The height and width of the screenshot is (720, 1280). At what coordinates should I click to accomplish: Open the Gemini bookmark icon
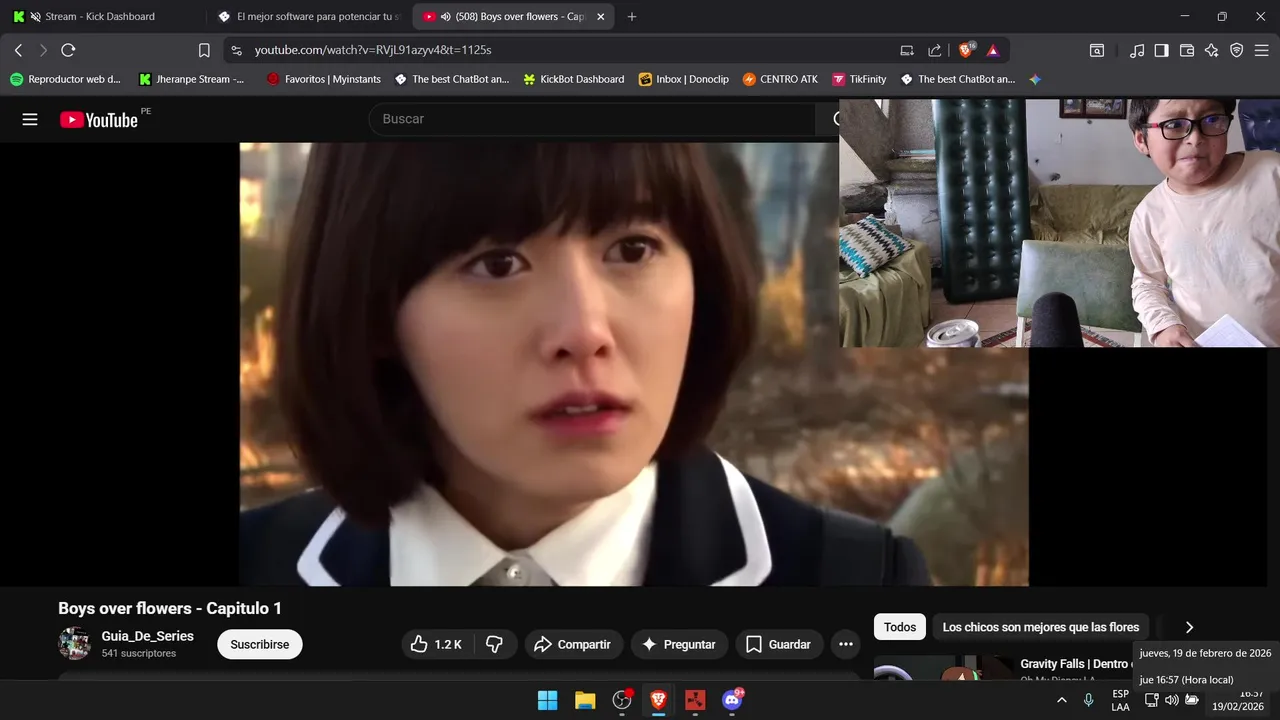point(1035,79)
